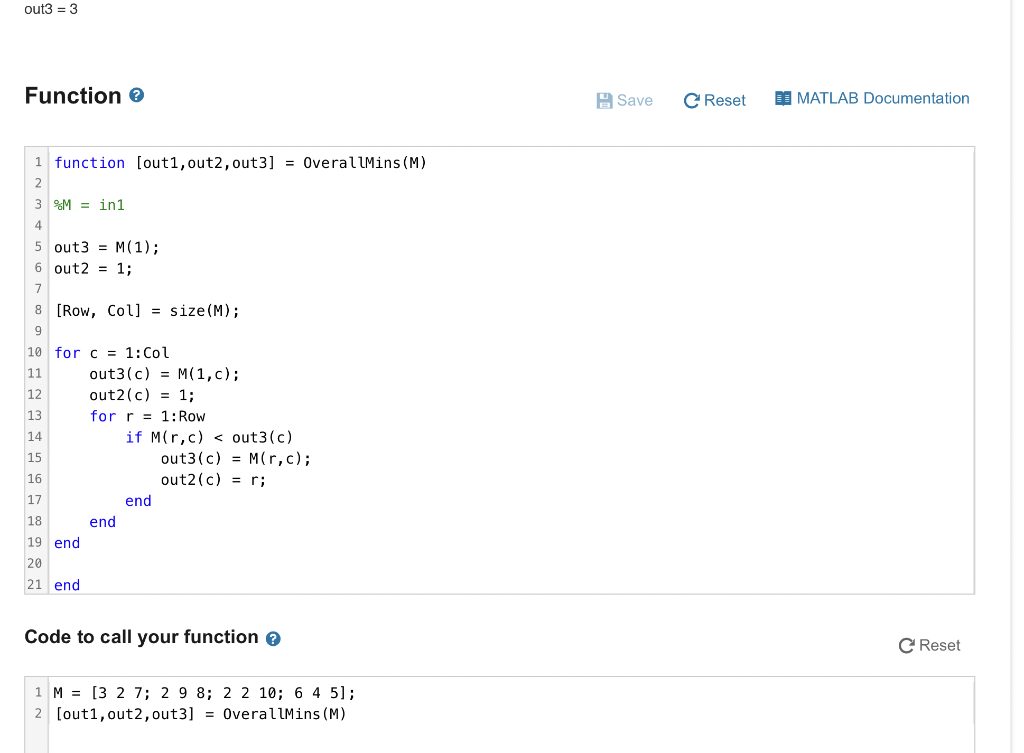
Task: Click the final 'end' on line 21
Action: coord(67,585)
